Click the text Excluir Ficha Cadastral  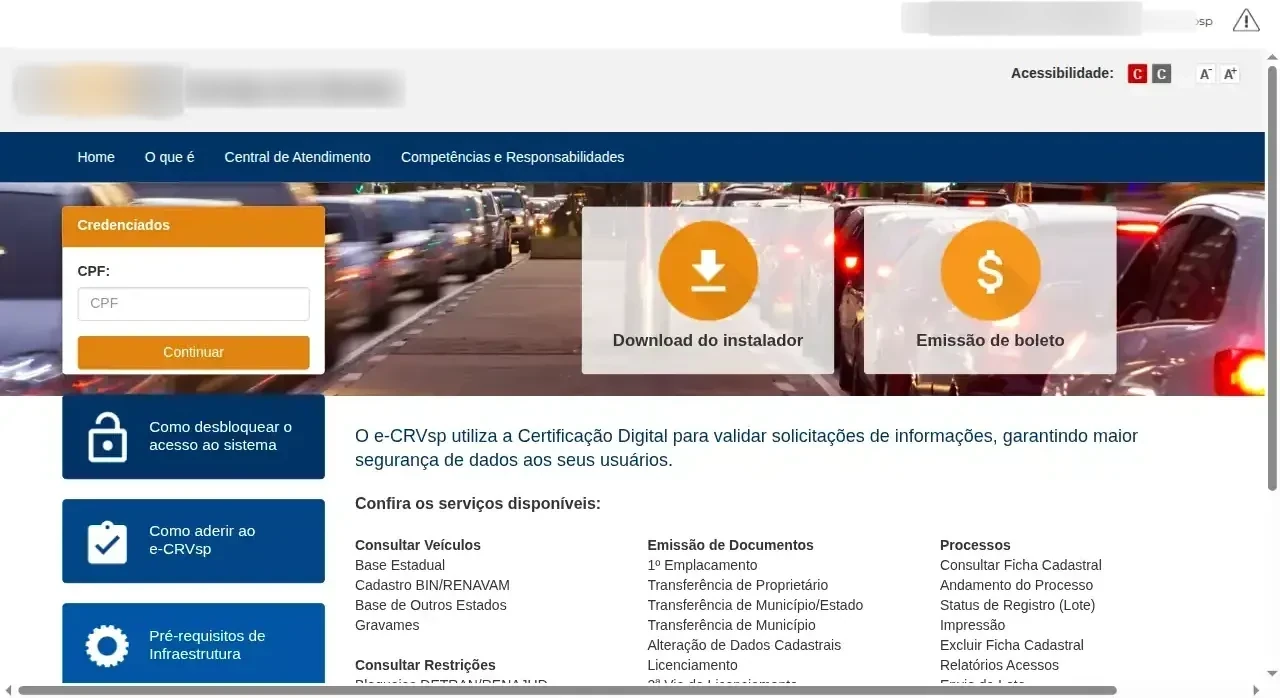tap(1012, 645)
